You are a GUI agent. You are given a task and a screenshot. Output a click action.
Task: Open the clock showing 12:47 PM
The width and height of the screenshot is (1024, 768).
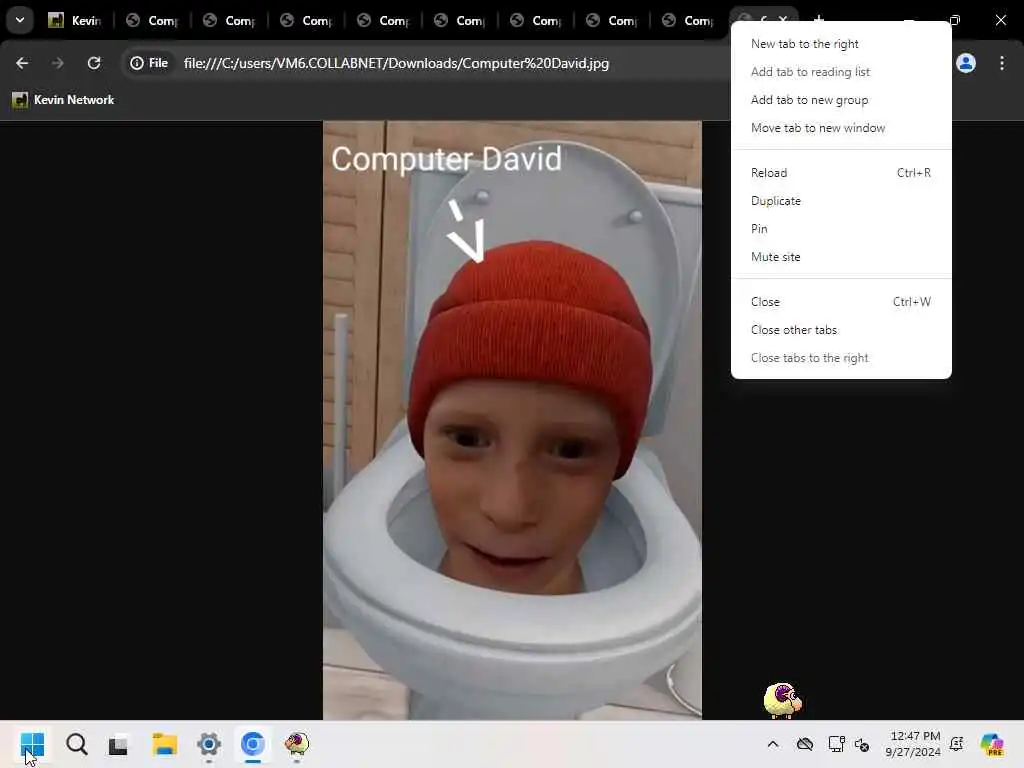tap(913, 744)
